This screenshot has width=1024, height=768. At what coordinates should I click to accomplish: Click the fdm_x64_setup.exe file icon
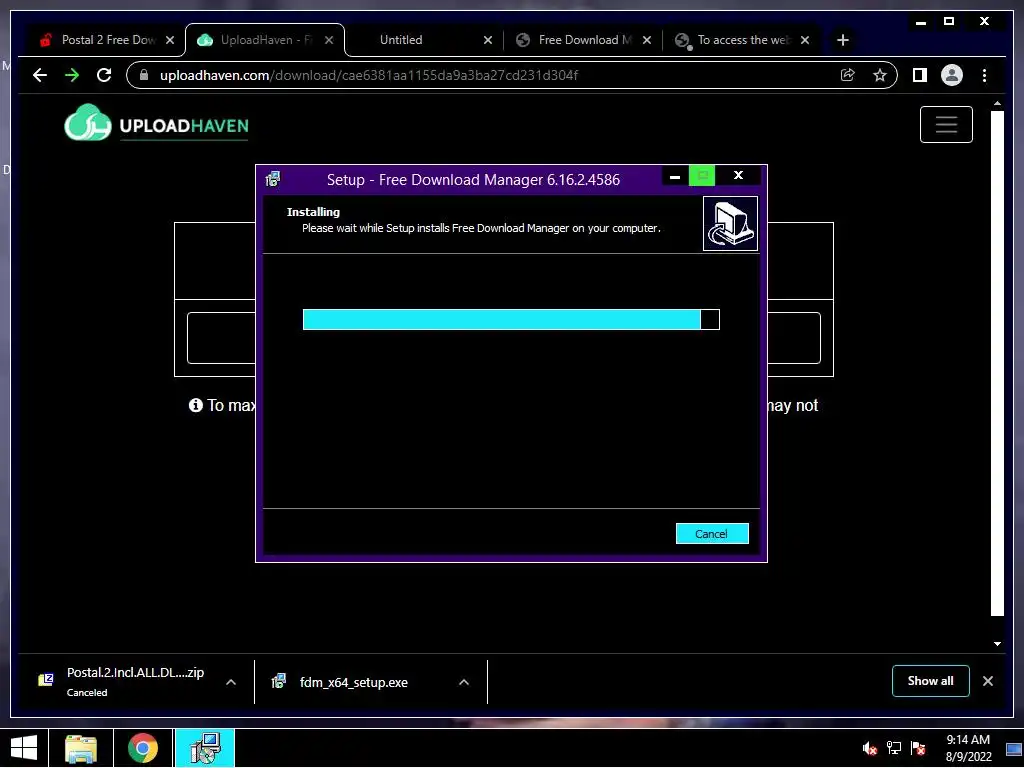tap(279, 682)
